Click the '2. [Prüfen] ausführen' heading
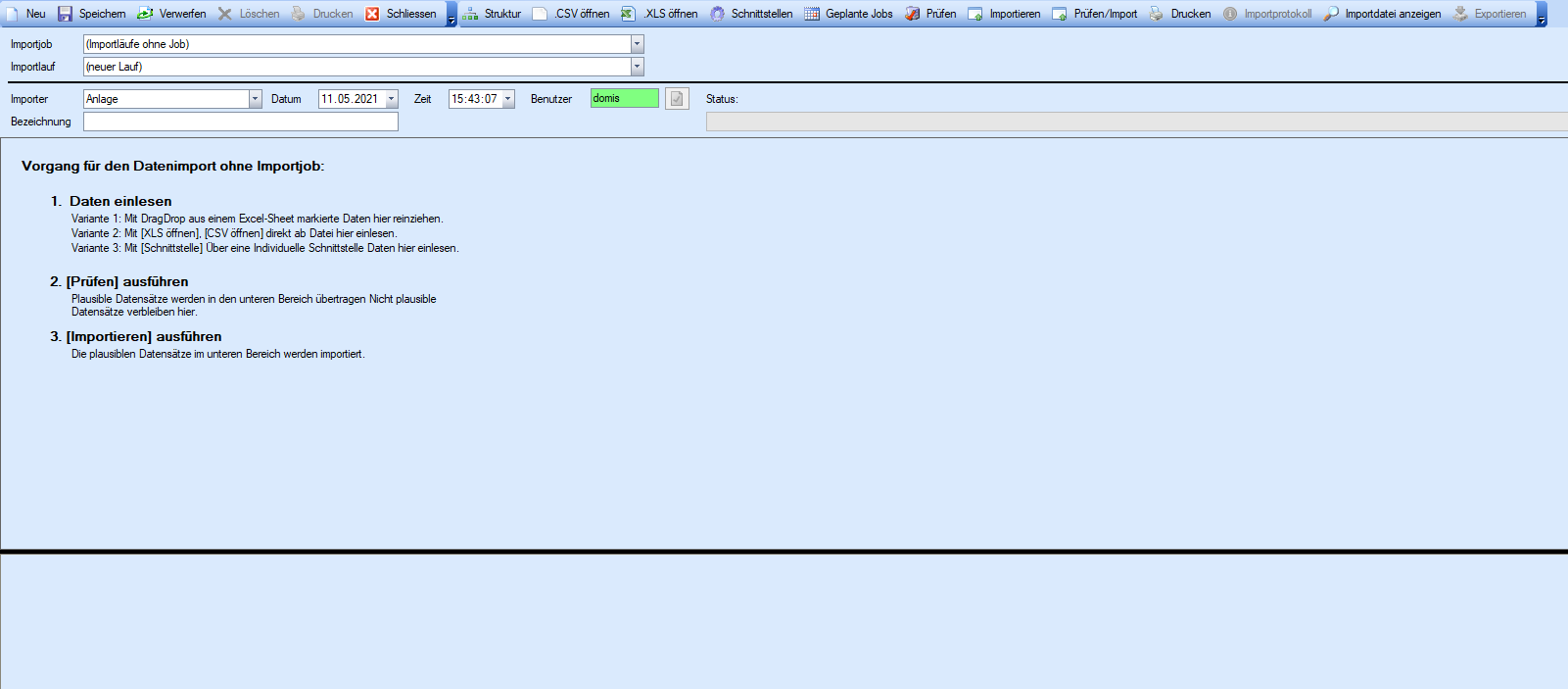The height and width of the screenshot is (689, 1568). click(119, 281)
